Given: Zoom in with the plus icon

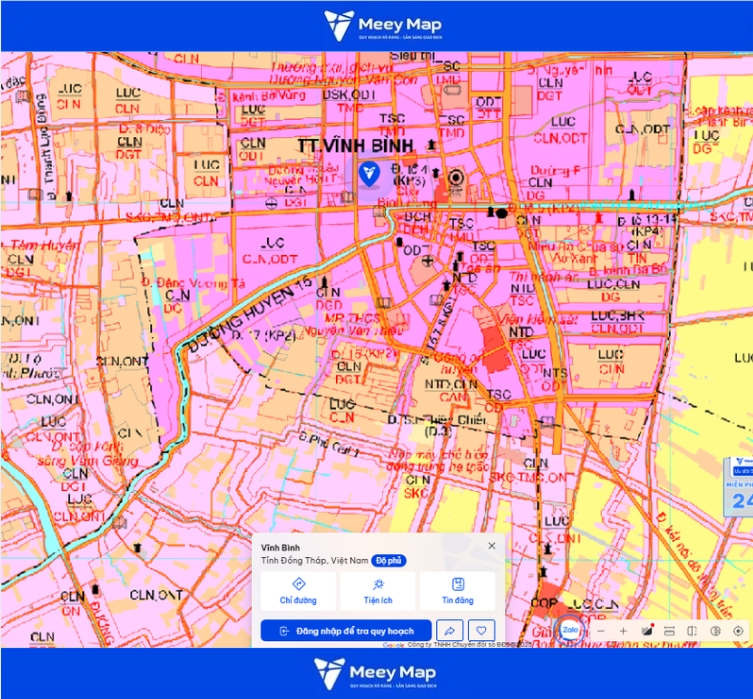Looking at the screenshot, I should 623,631.
